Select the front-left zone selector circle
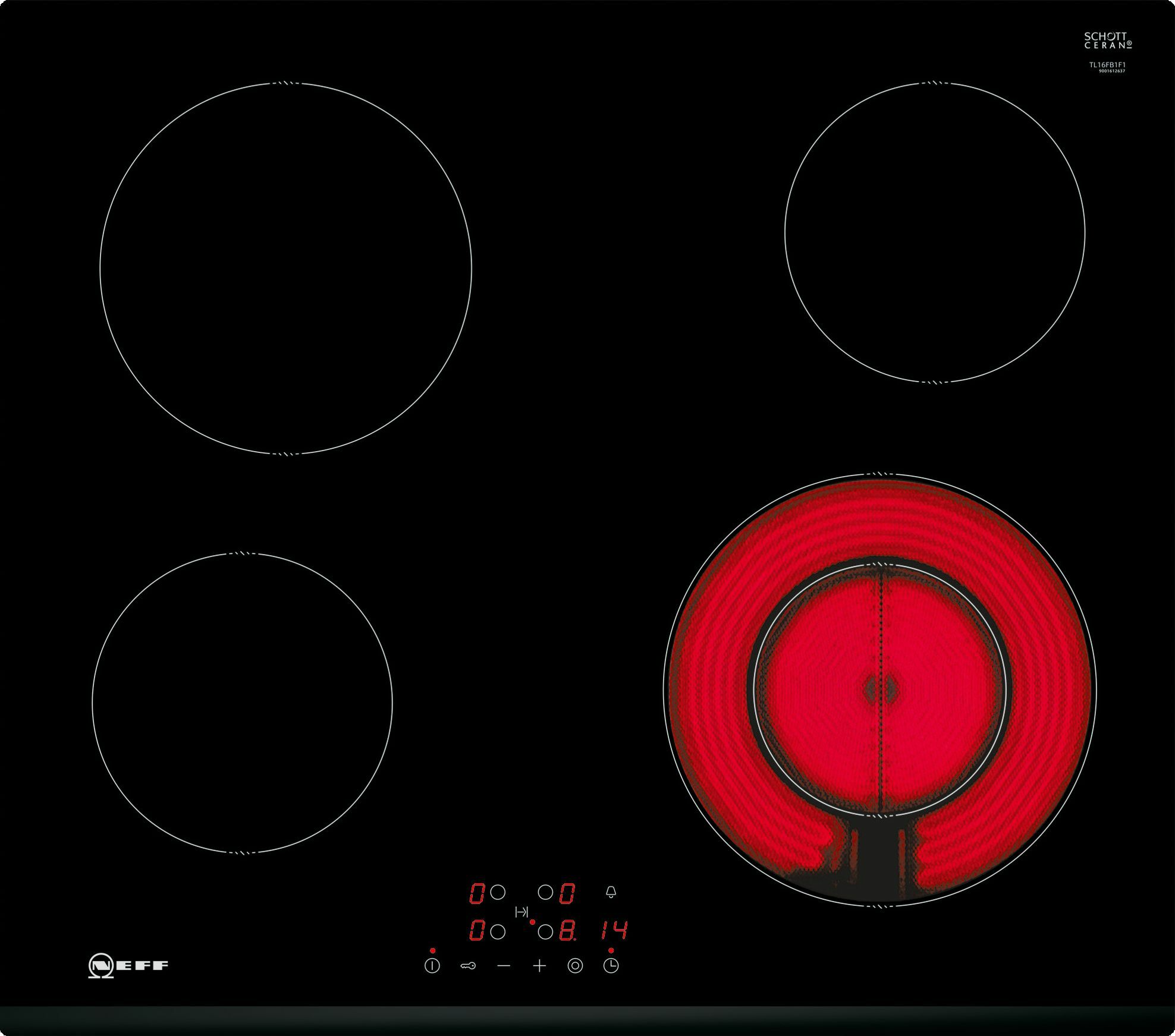 [498, 931]
